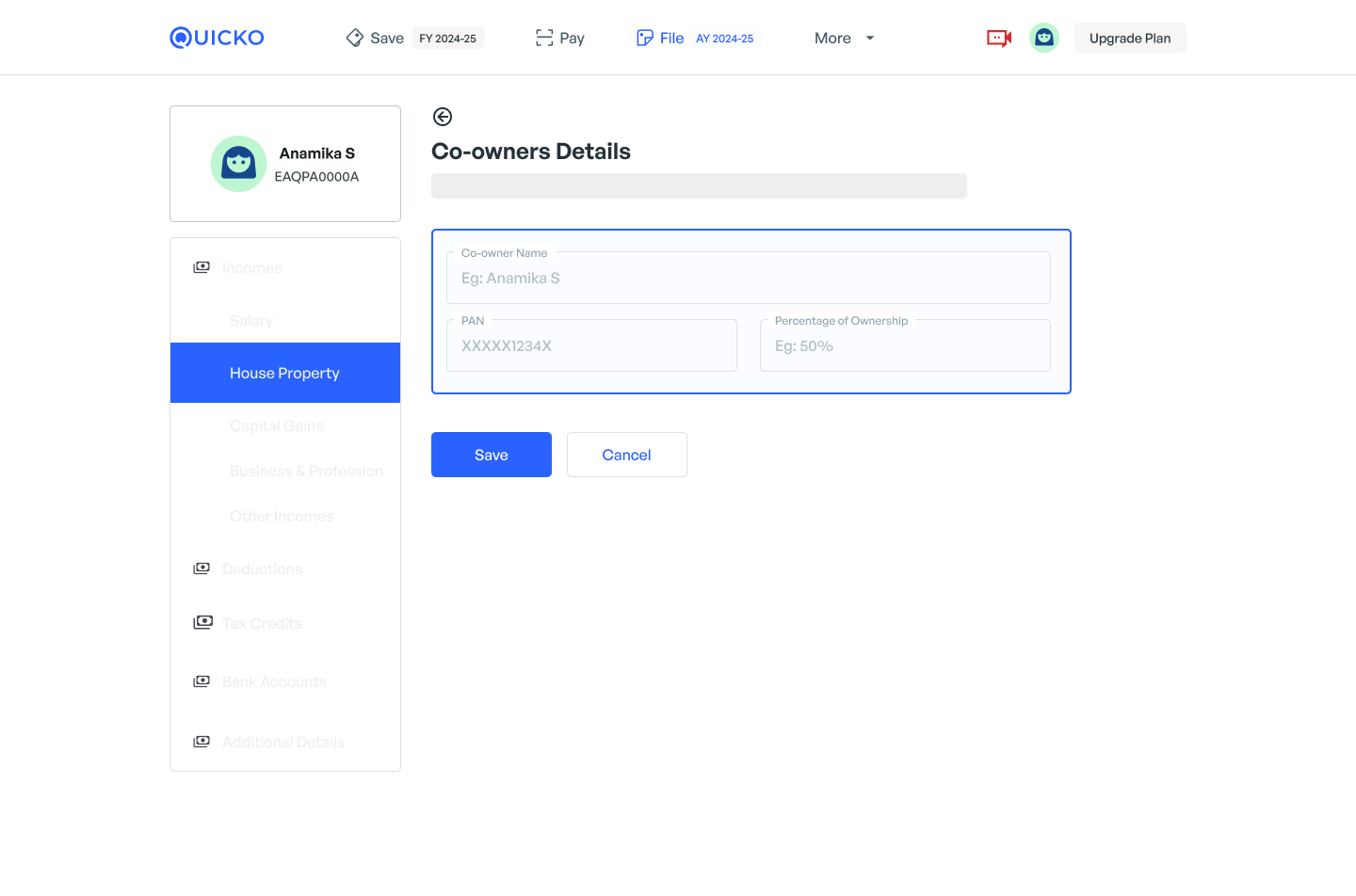Click the Incomes sidebar icon
The height and width of the screenshot is (896, 1356).
coord(202,267)
